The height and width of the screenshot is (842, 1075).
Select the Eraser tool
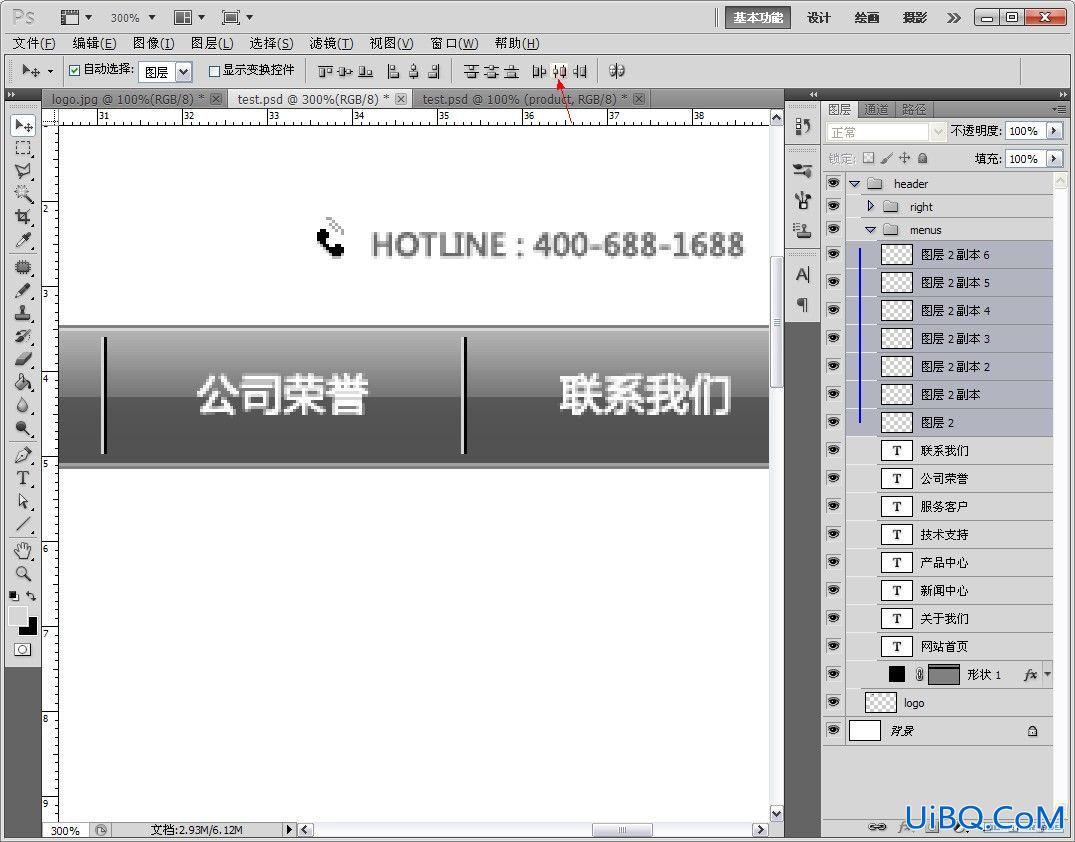click(23, 359)
